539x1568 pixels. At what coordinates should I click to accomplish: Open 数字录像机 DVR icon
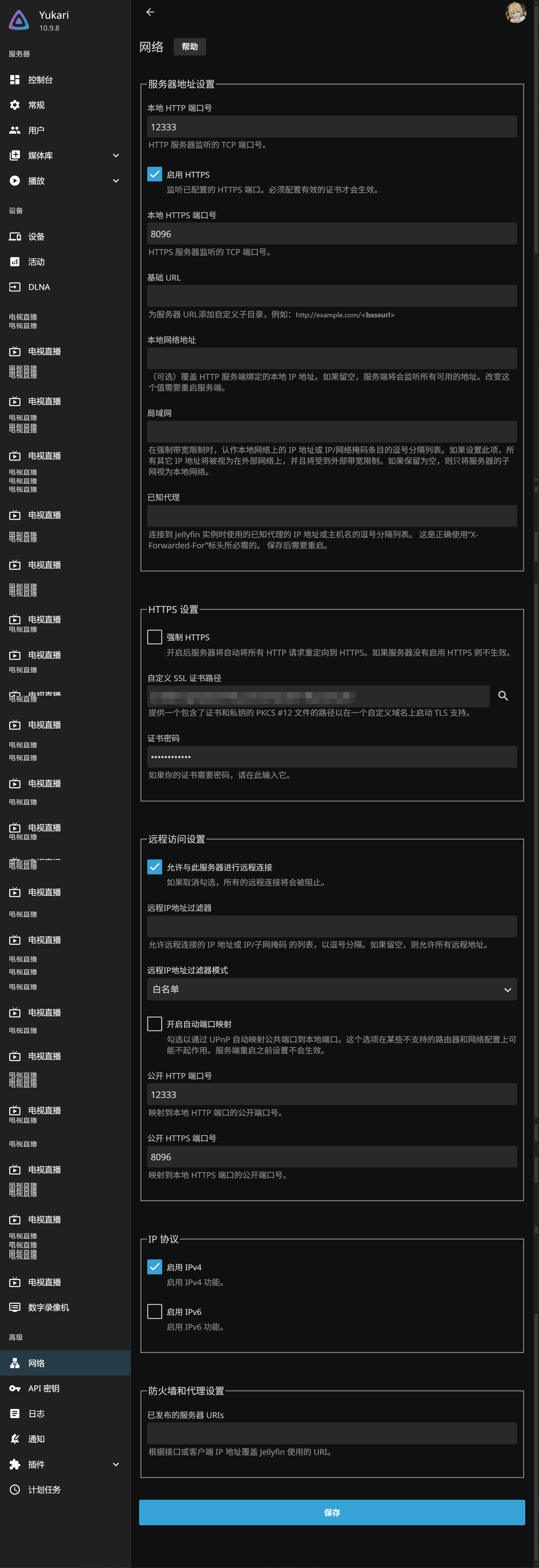[15, 1307]
